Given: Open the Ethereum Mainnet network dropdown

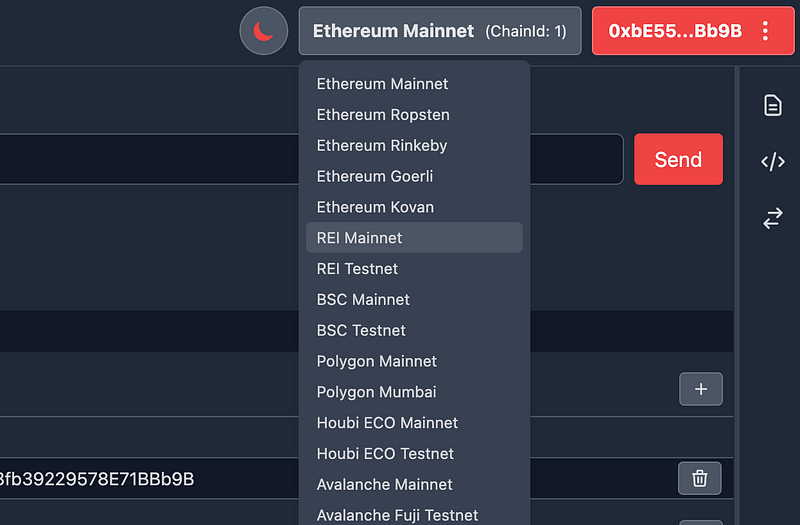Looking at the screenshot, I should click(x=439, y=31).
